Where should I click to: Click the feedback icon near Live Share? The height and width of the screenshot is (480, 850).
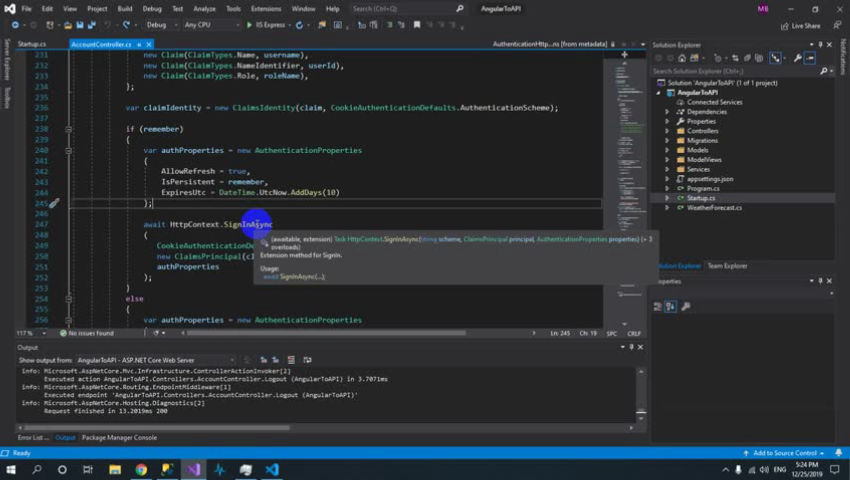[x=837, y=25]
